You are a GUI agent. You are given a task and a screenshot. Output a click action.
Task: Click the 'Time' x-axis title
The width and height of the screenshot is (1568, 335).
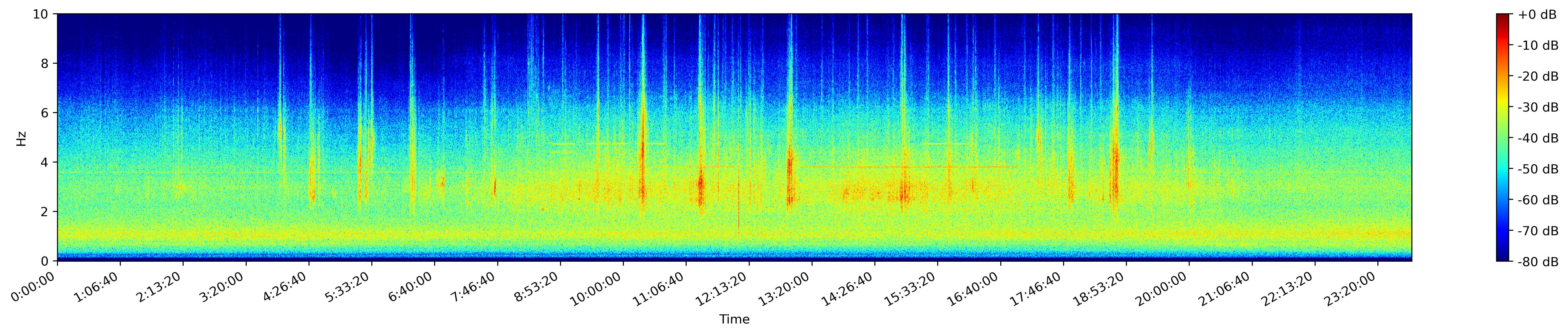(734, 320)
